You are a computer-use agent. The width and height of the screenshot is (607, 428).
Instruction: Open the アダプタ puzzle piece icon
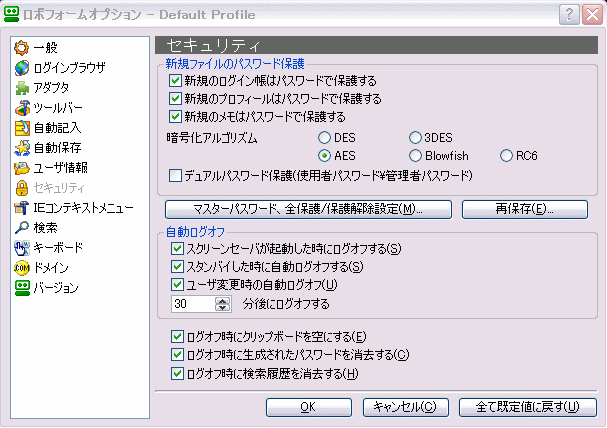click(22, 88)
